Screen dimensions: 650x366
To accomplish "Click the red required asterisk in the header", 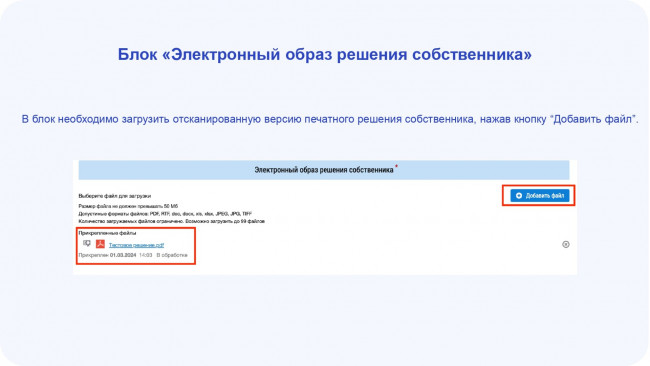I will (x=396, y=166).
